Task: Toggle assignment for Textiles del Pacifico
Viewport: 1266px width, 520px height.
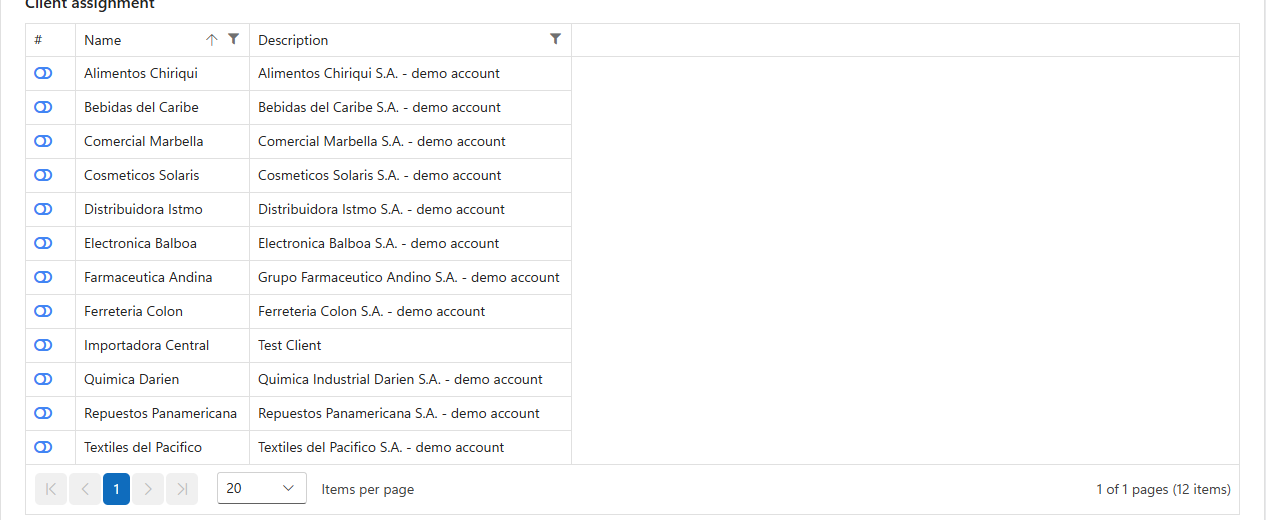Action: click(x=43, y=447)
